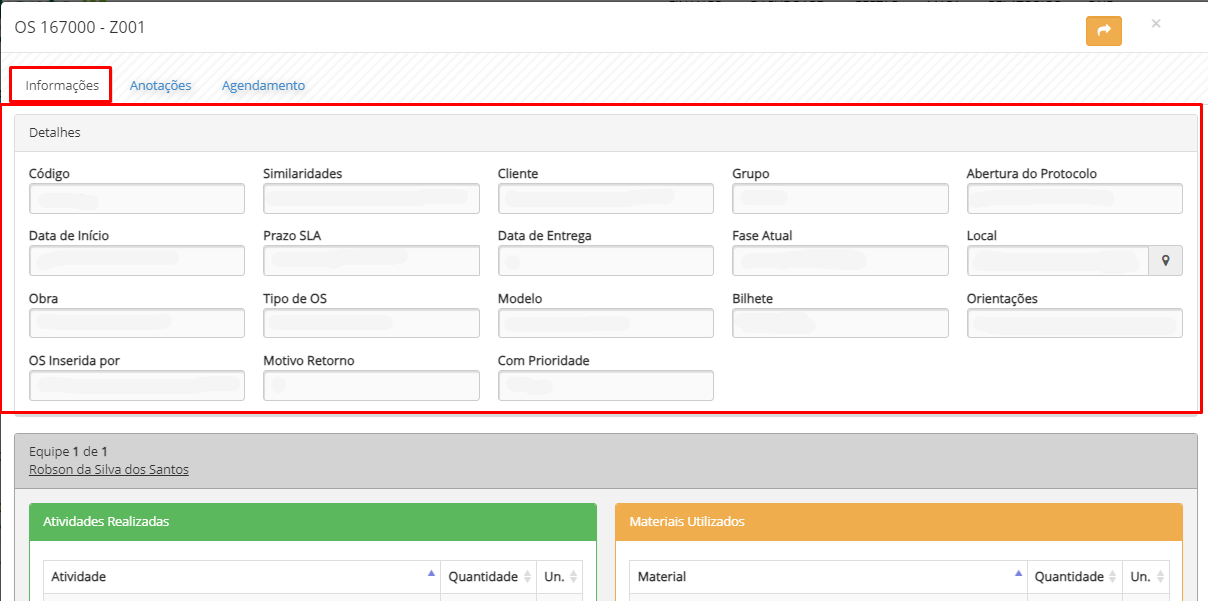The image size is (1208, 601).
Task: Sort materials by Quantidade column arrows
Action: (x=1113, y=577)
